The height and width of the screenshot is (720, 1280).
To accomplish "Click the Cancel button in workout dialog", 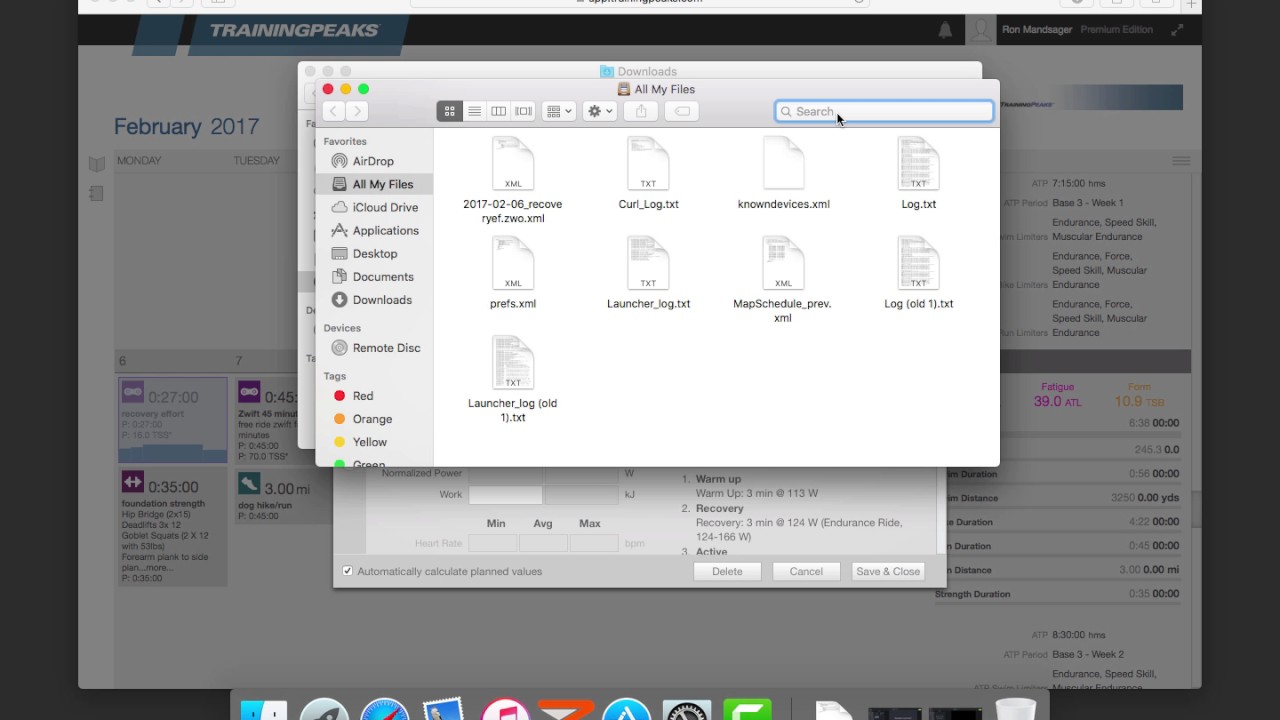I will coord(806,571).
